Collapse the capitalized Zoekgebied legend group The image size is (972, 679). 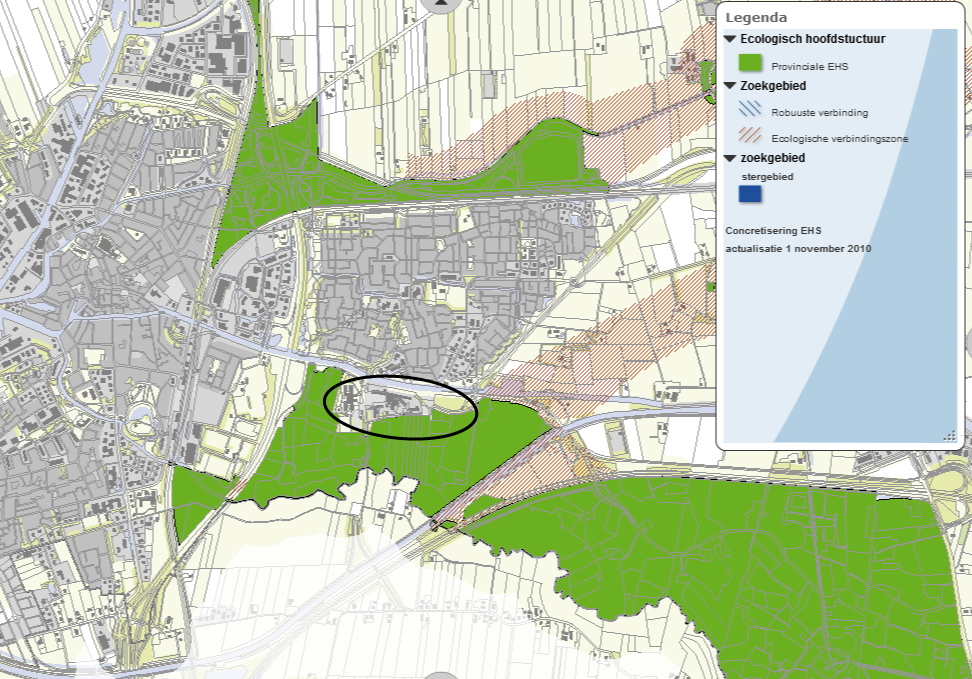tap(731, 86)
